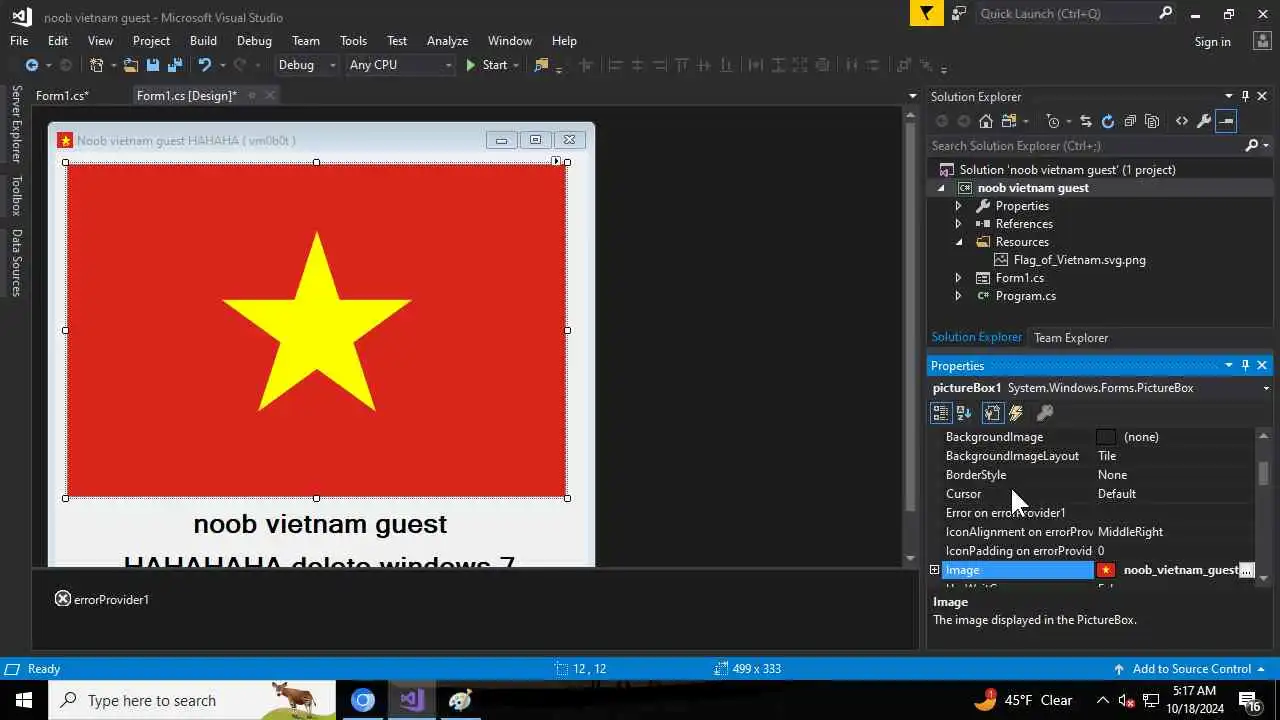The image size is (1280, 720).
Task: Expand the References node
Action: (958, 224)
